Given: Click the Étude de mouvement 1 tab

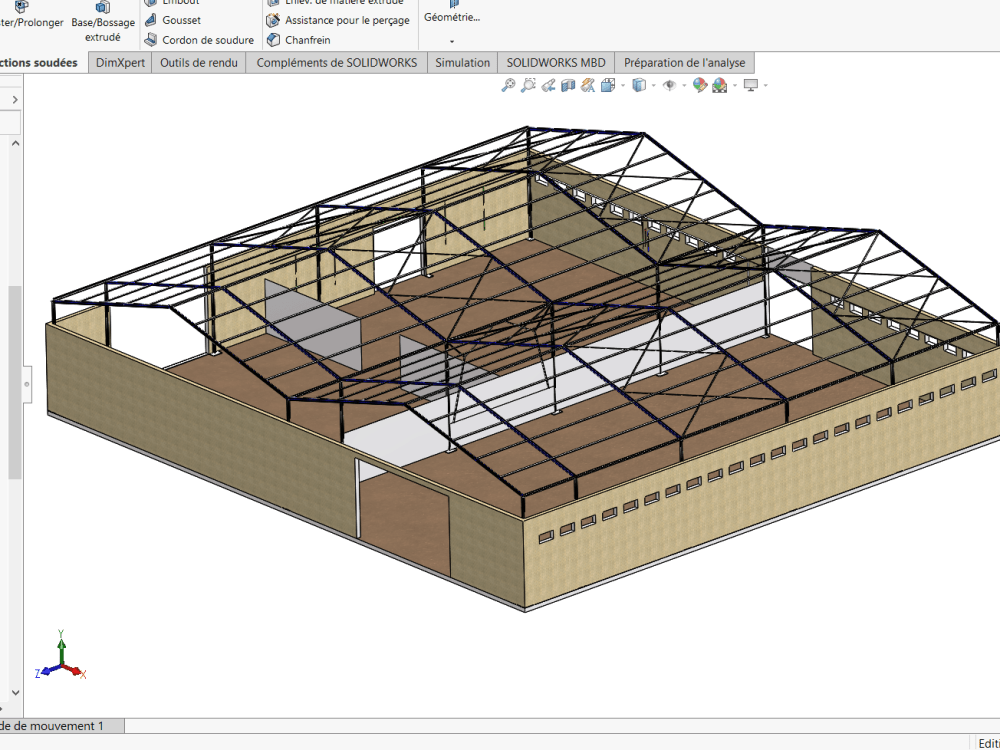Looking at the screenshot, I should (55, 726).
